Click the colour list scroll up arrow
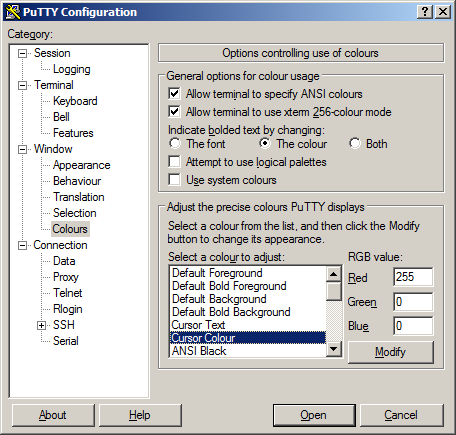456x435 pixels. tap(333, 274)
